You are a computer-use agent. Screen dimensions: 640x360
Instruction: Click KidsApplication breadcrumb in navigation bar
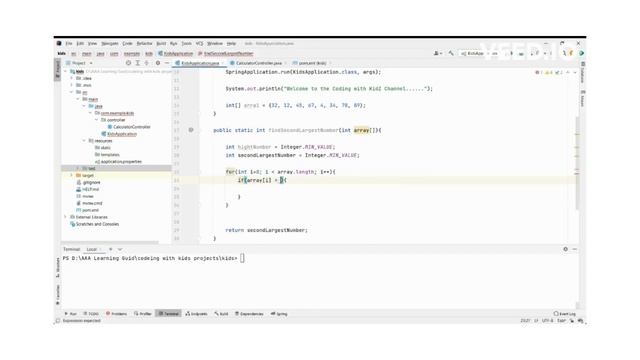[176, 53]
